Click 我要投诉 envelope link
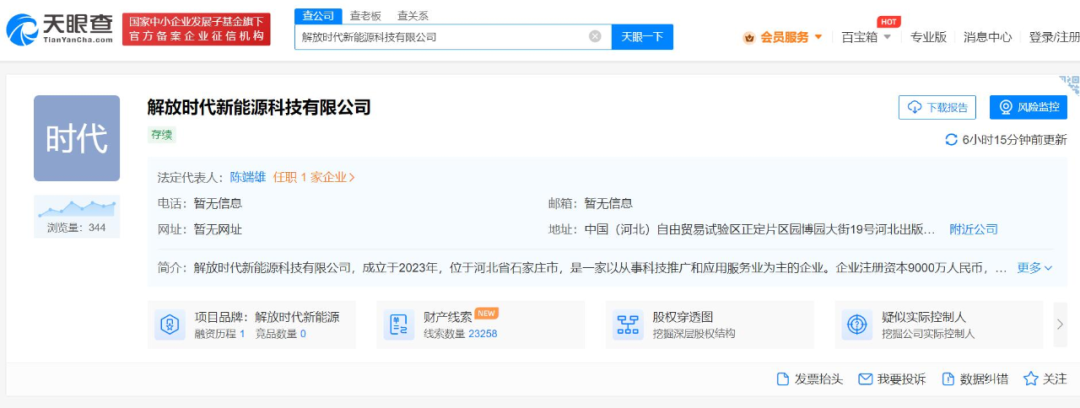 coord(892,379)
